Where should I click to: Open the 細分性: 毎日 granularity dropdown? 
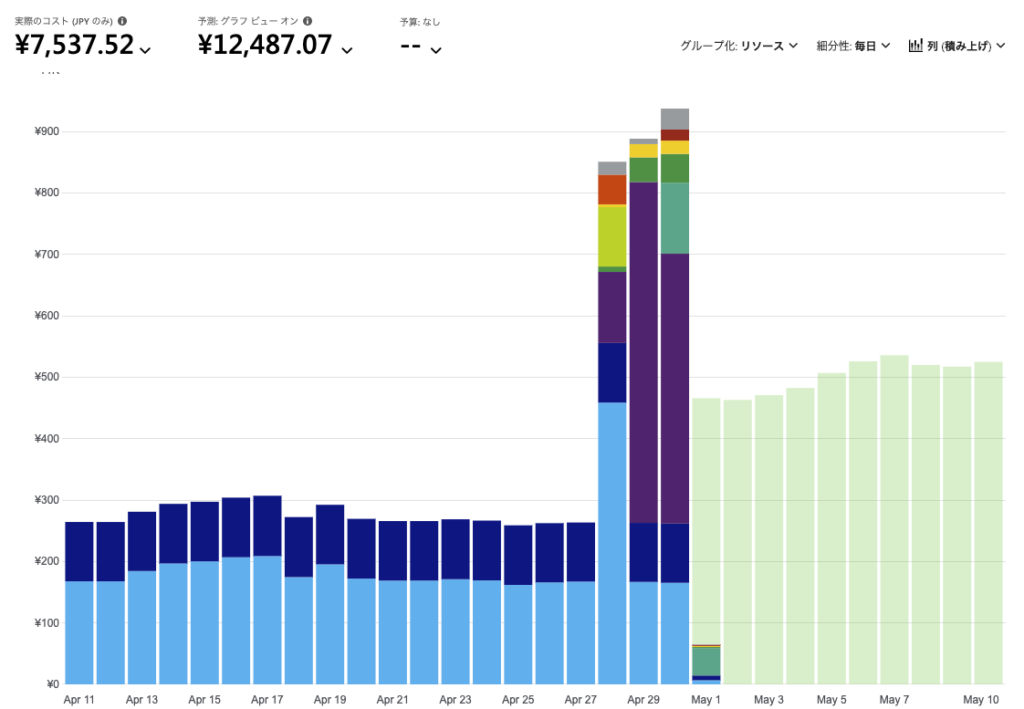(x=852, y=45)
